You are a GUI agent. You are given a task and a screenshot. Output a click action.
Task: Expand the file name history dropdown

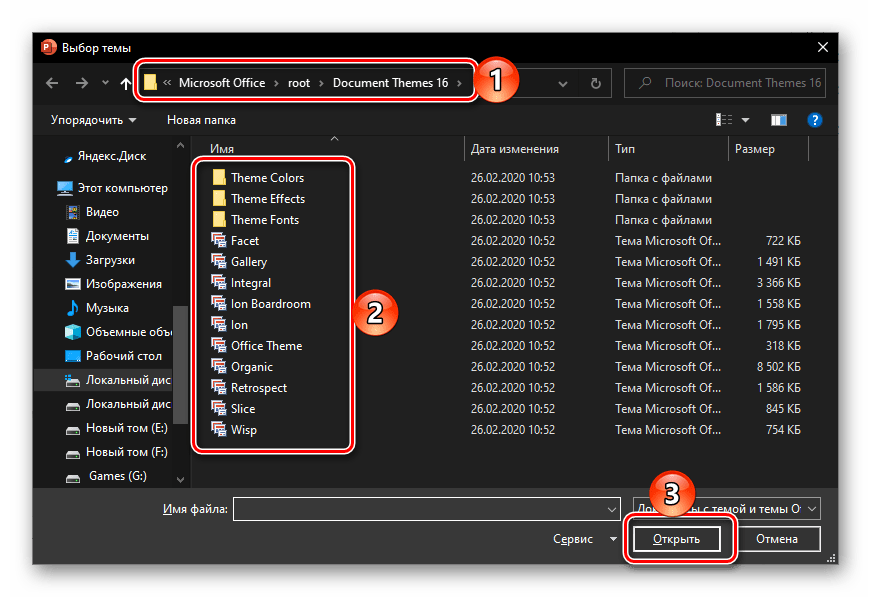pyautogui.click(x=612, y=509)
